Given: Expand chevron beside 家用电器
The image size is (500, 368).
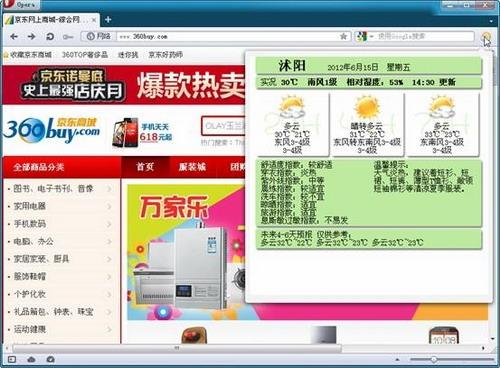Looking at the screenshot, I should [109, 207].
